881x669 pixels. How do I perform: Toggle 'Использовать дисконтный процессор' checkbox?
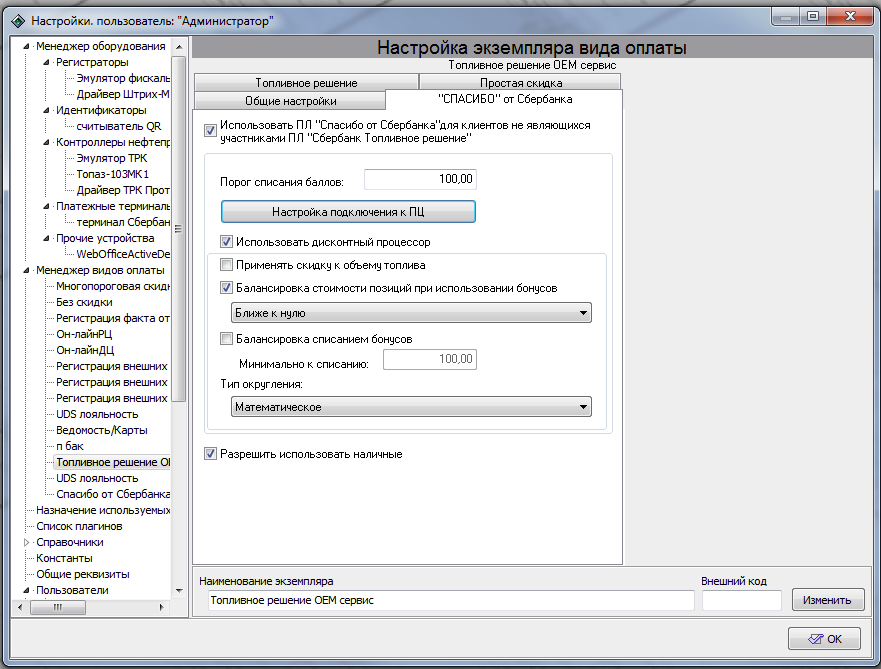[x=226, y=242]
